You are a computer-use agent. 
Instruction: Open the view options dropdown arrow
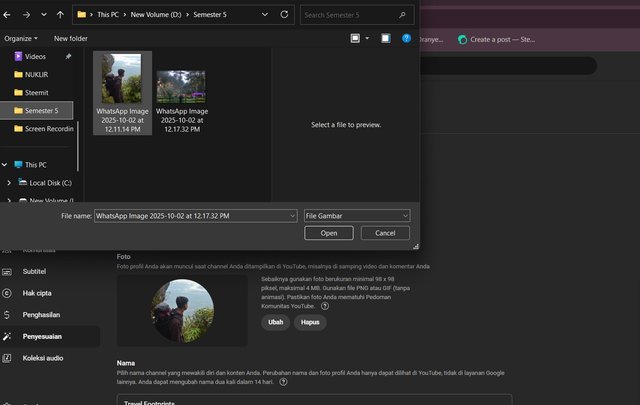pyautogui.click(x=367, y=38)
